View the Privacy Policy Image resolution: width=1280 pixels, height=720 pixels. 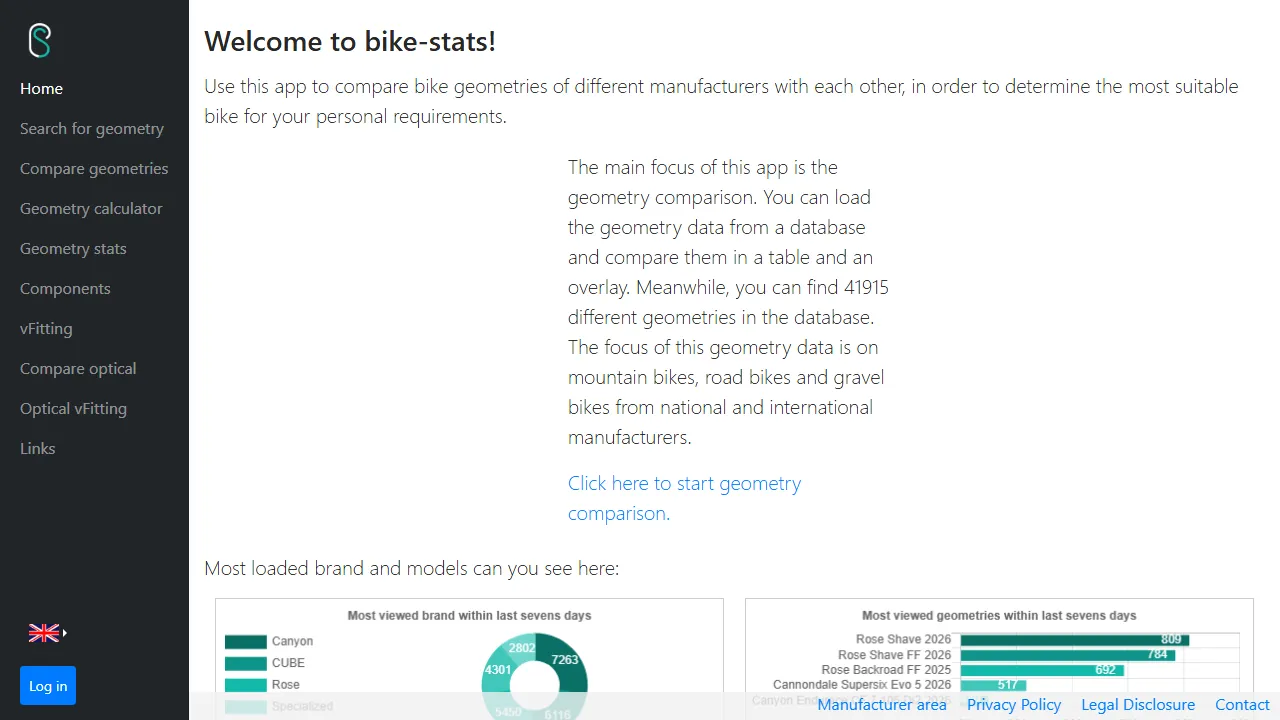pos(1013,705)
